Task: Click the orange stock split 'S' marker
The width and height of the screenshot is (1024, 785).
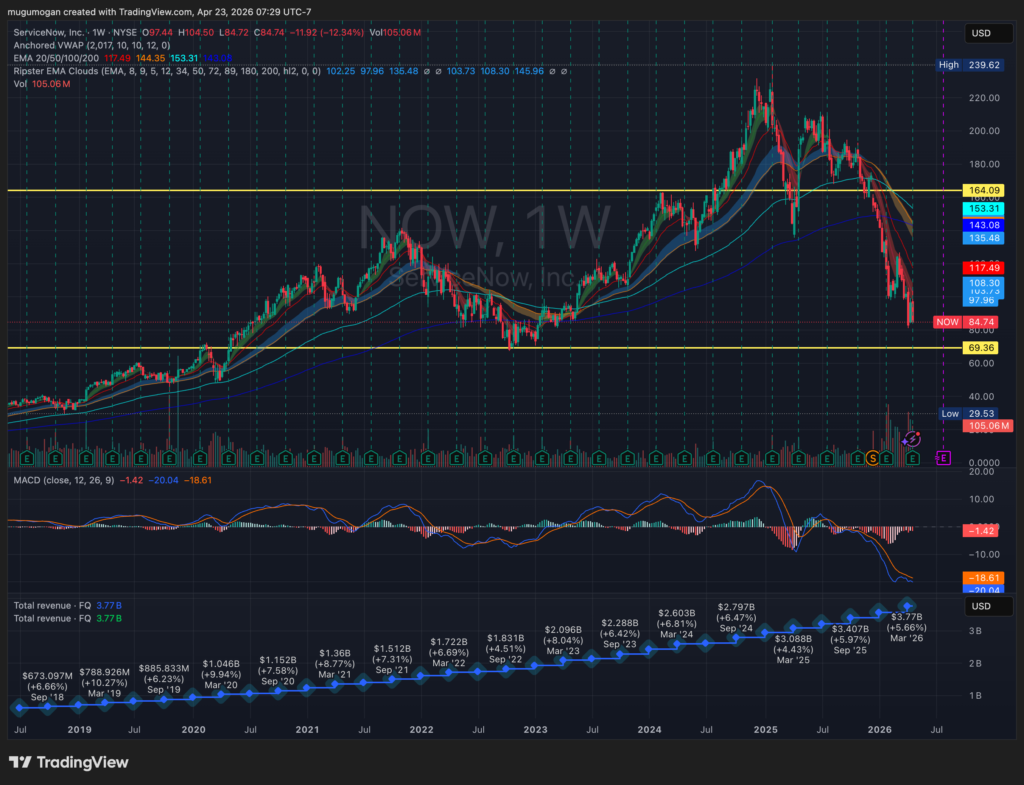Action: [x=872, y=457]
